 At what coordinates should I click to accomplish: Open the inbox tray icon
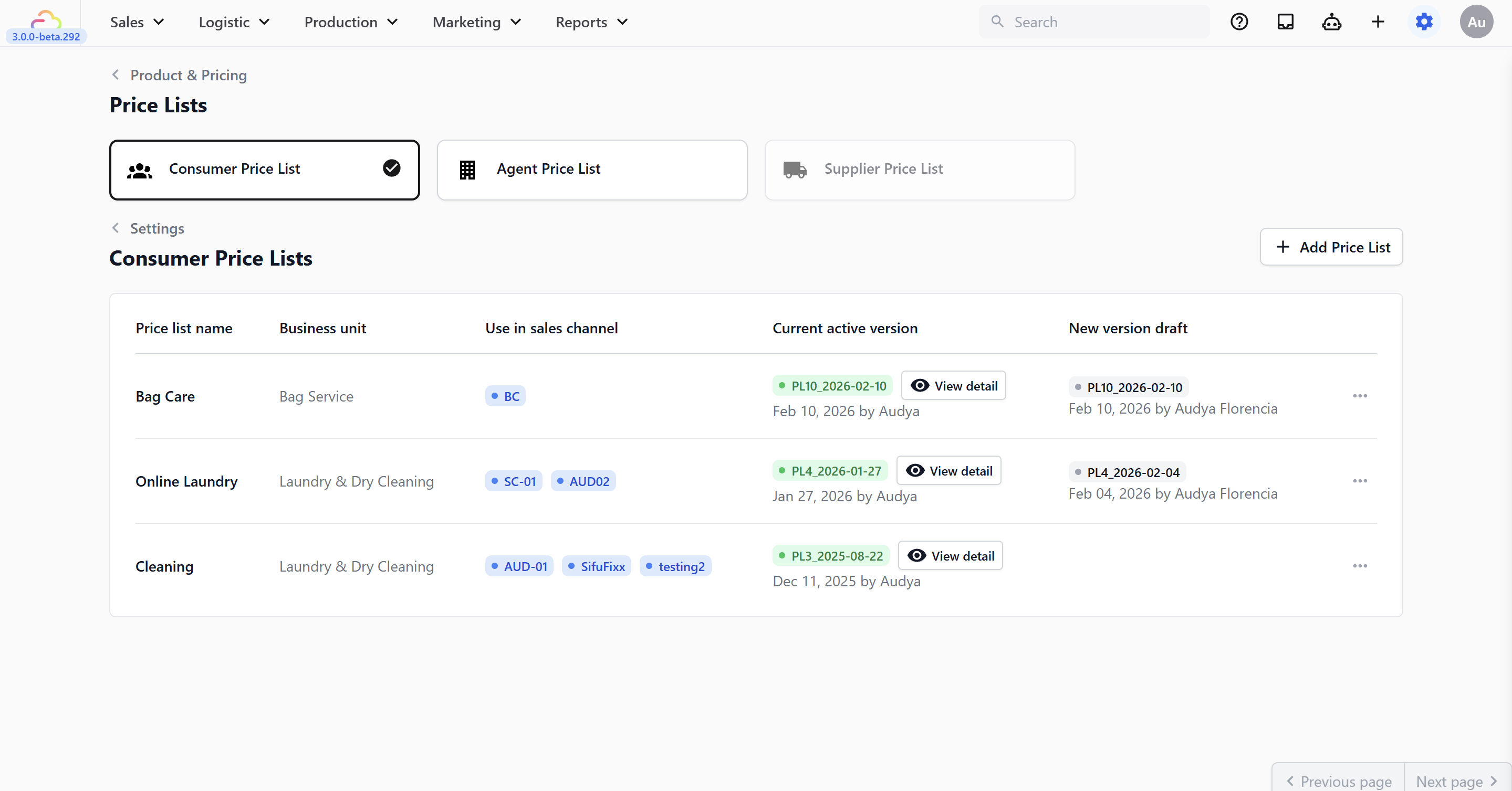[1286, 22]
